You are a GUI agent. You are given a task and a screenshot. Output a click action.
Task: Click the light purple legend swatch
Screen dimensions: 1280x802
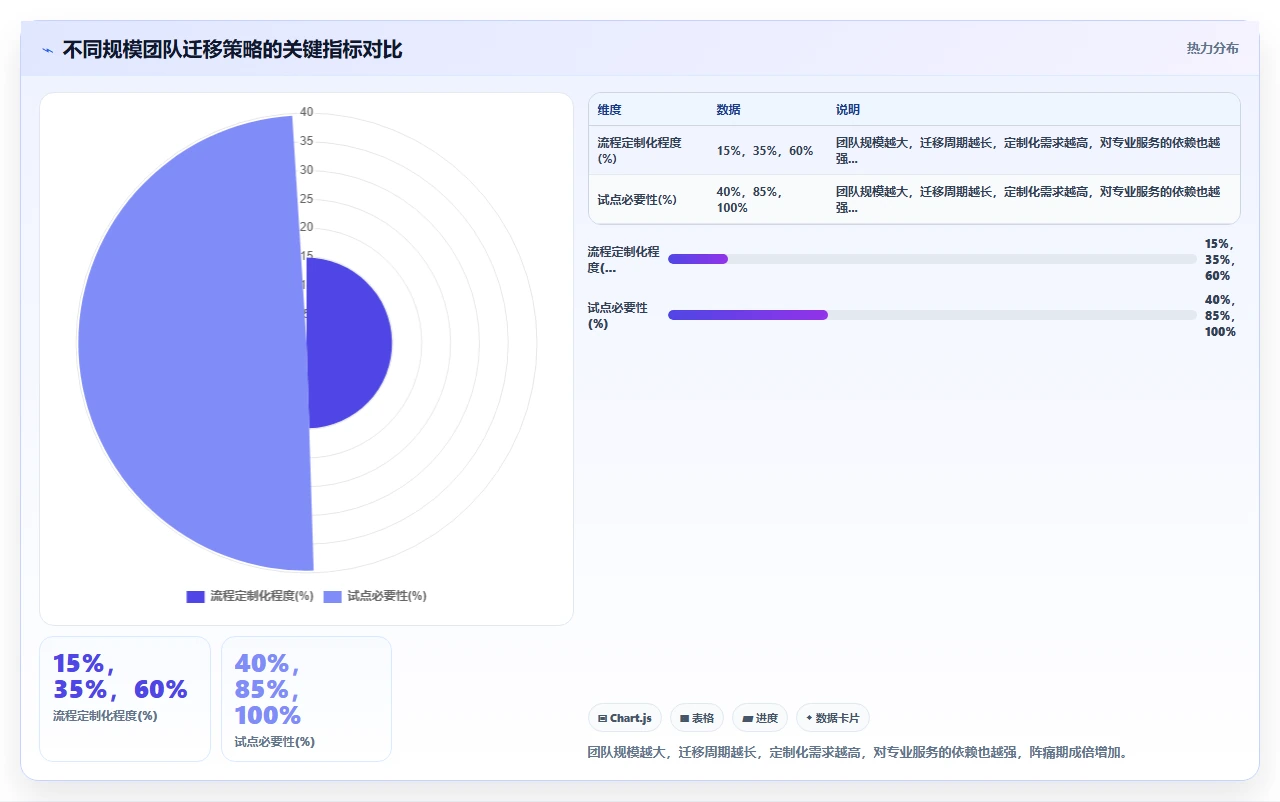point(332,596)
